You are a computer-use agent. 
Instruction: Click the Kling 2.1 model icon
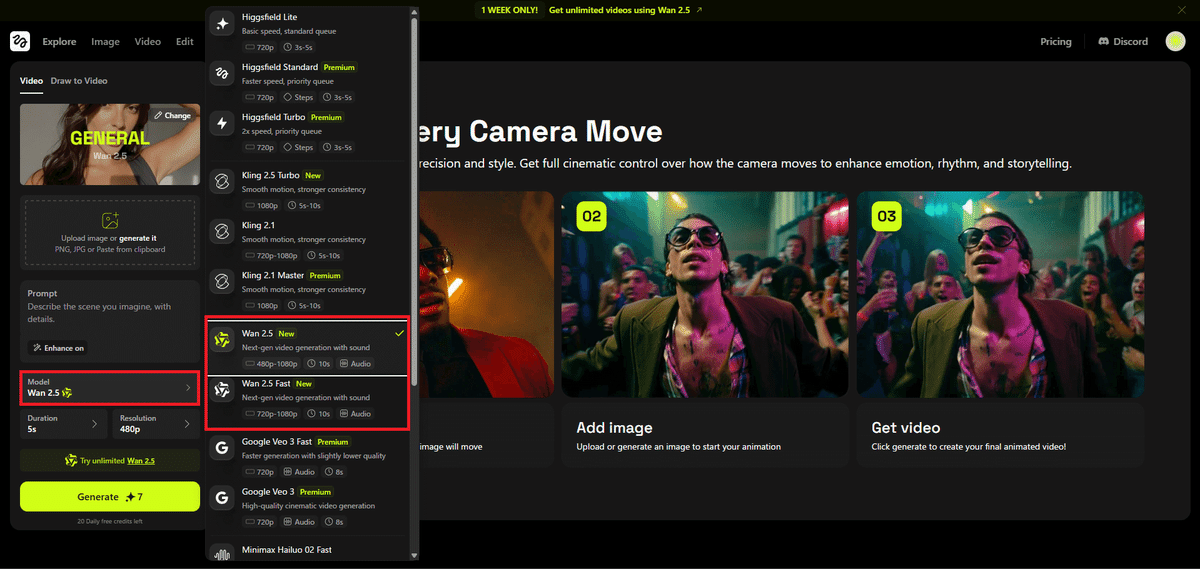click(x=222, y=233)
